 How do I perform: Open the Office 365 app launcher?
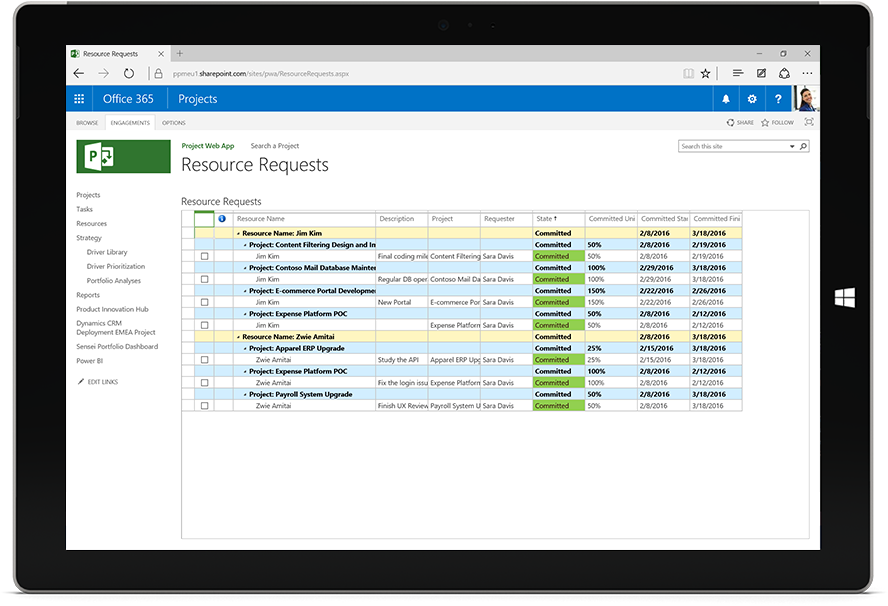click(79, 98)
